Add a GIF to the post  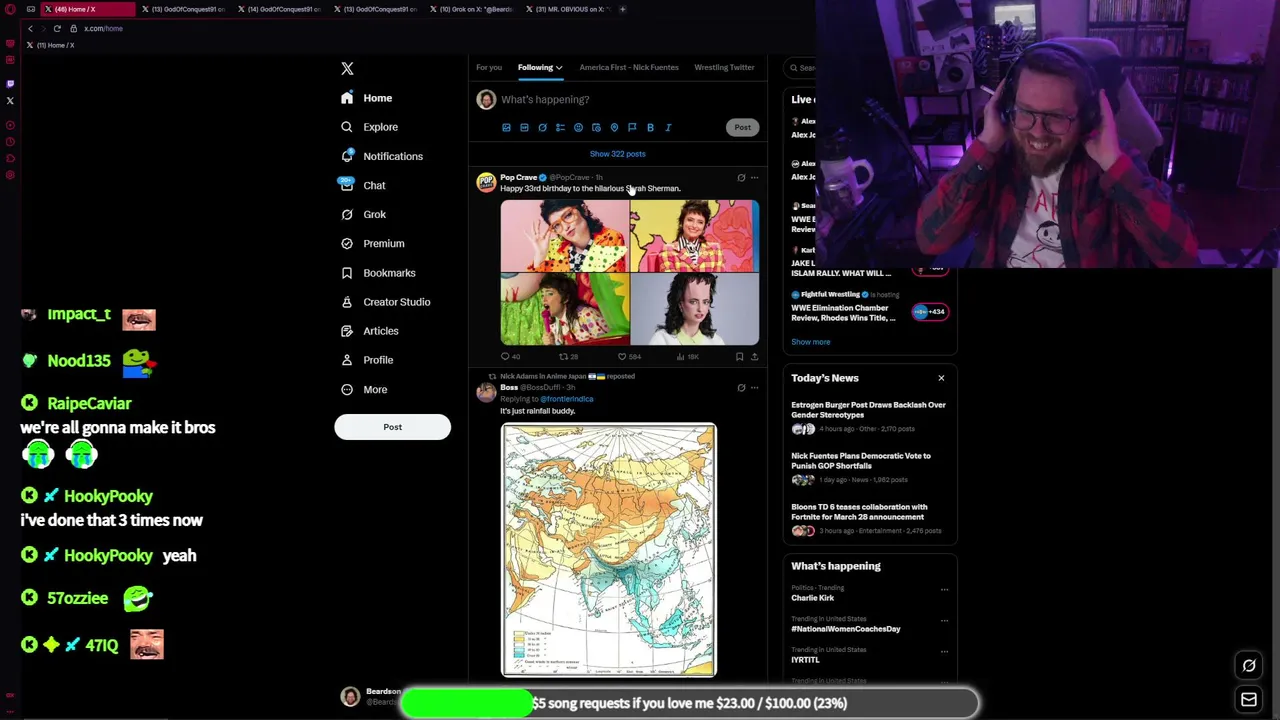point(524,128)
